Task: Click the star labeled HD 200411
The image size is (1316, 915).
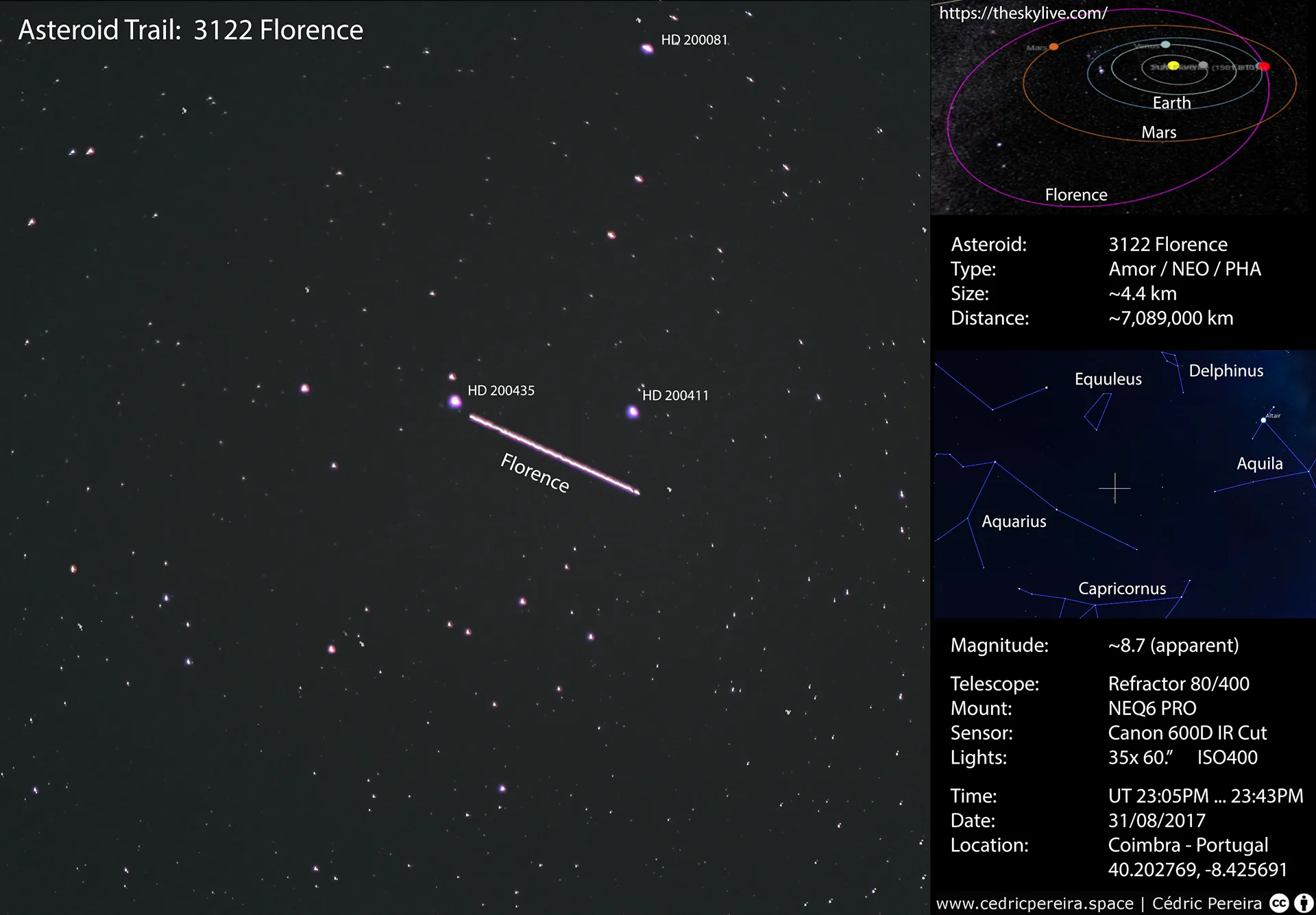Action: tap(633, 412)
